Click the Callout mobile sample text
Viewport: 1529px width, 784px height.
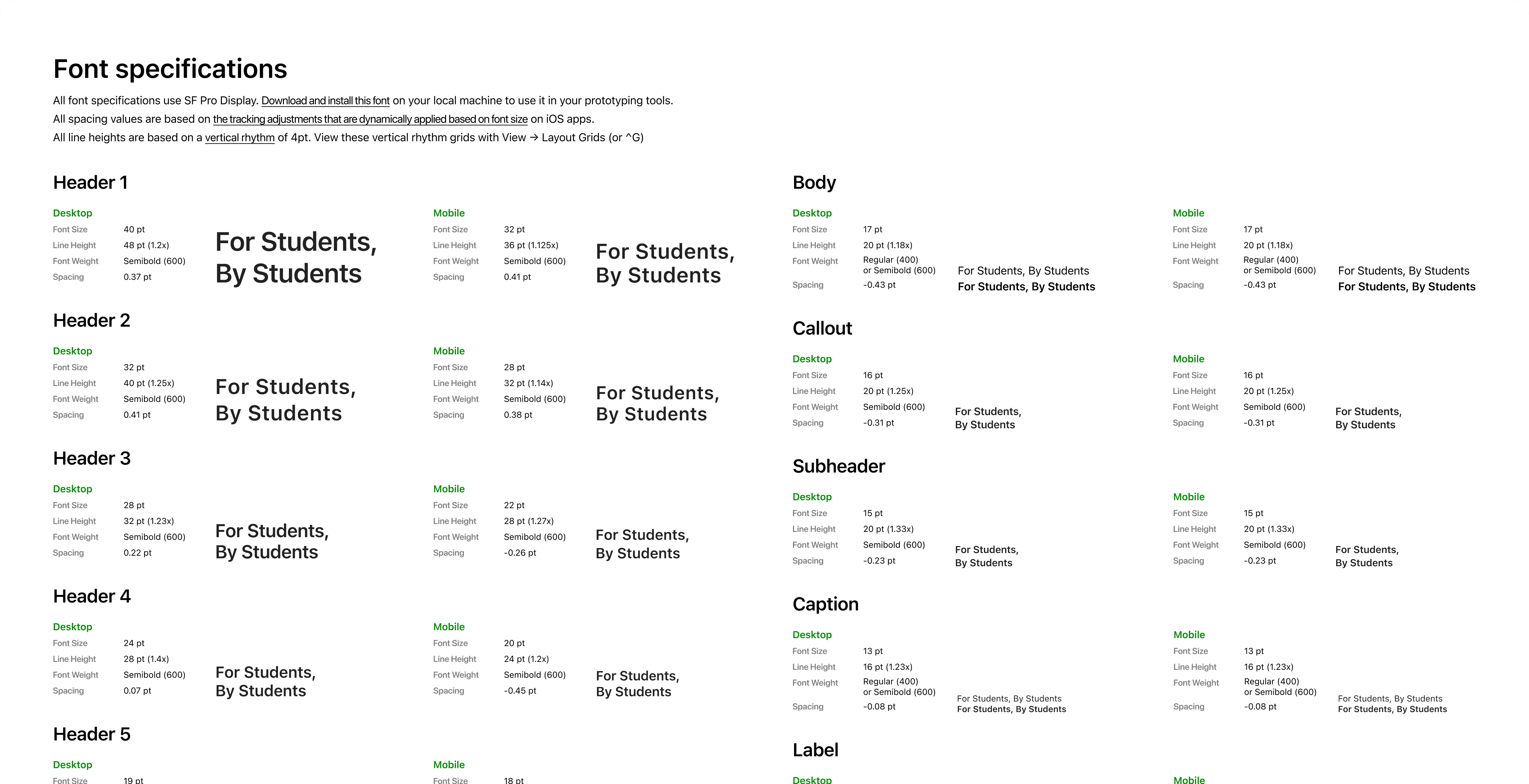click(x=1368, y=418)
